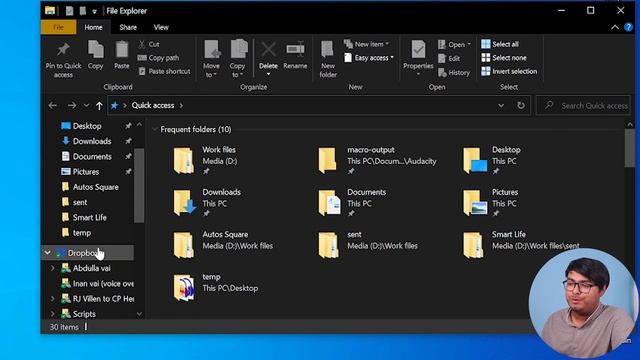
Task: Select Autos Square in navigation pane
Action: 95,187
